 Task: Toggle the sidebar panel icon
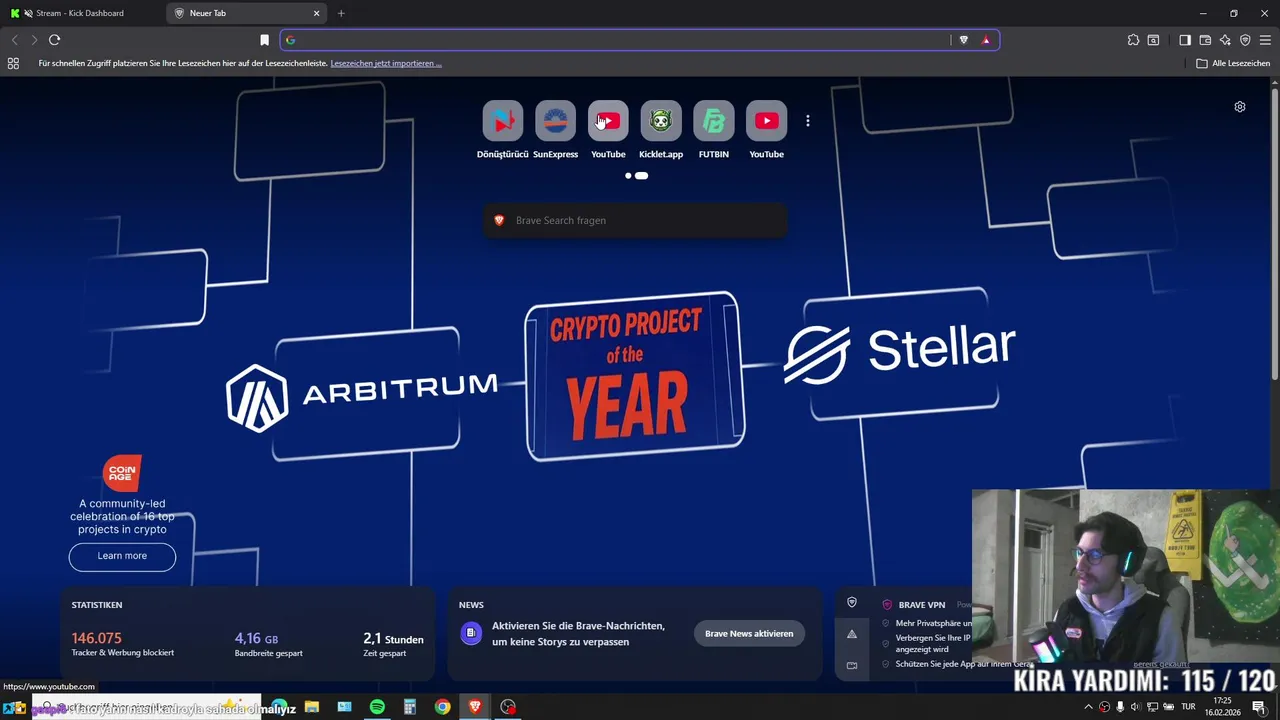[1185, 40]
